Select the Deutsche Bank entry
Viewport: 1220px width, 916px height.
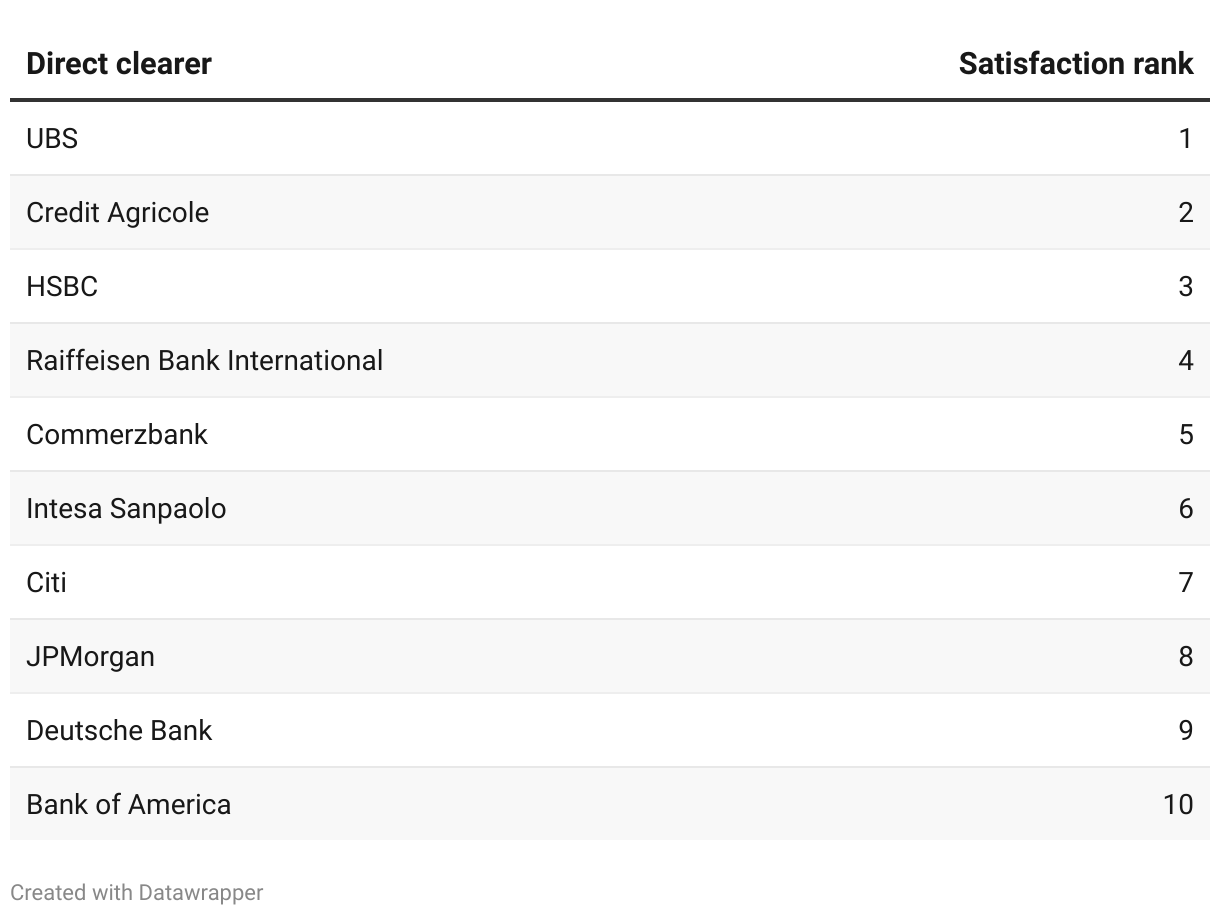(x=119, y=731)
